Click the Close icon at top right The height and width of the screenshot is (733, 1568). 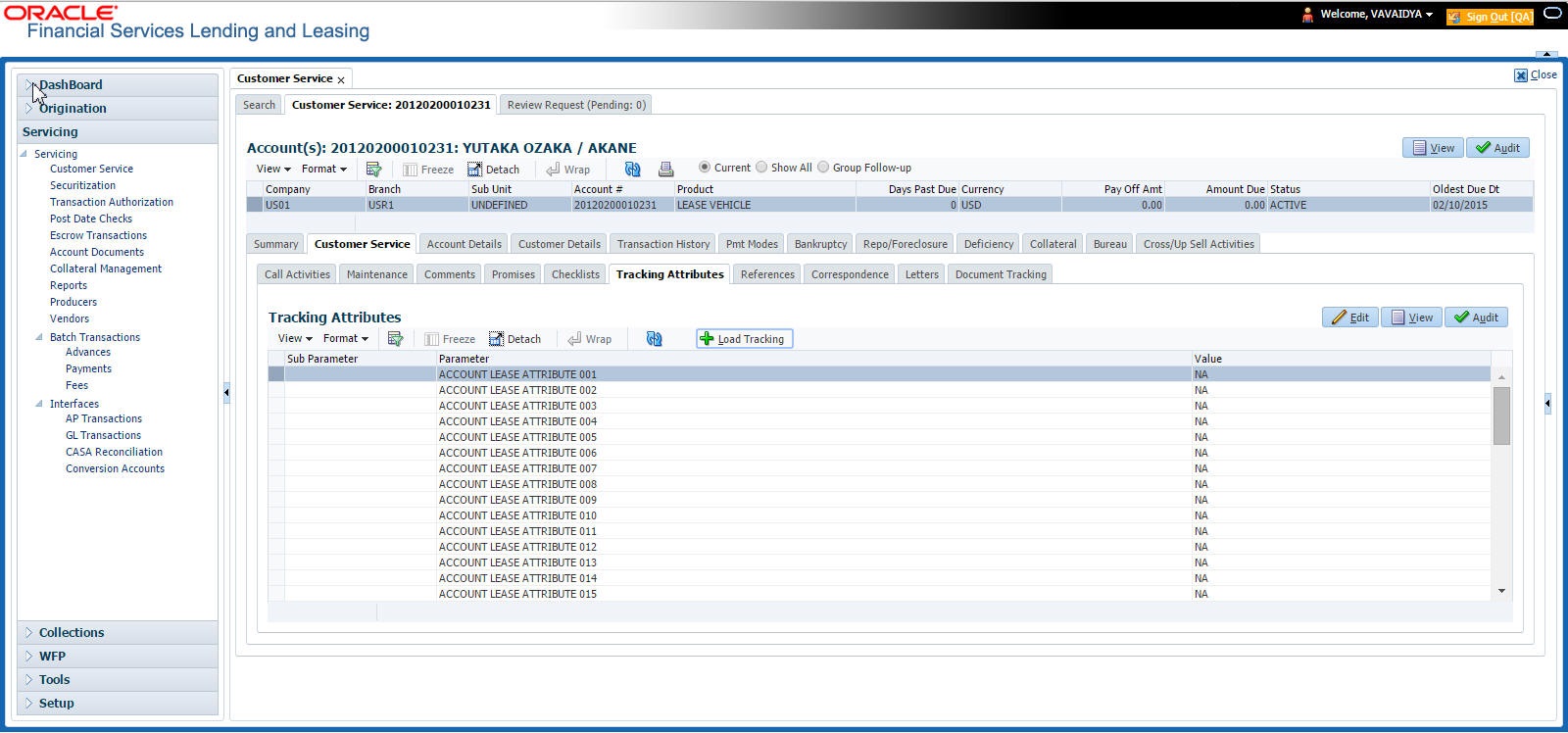click(x=1520, y=75)
